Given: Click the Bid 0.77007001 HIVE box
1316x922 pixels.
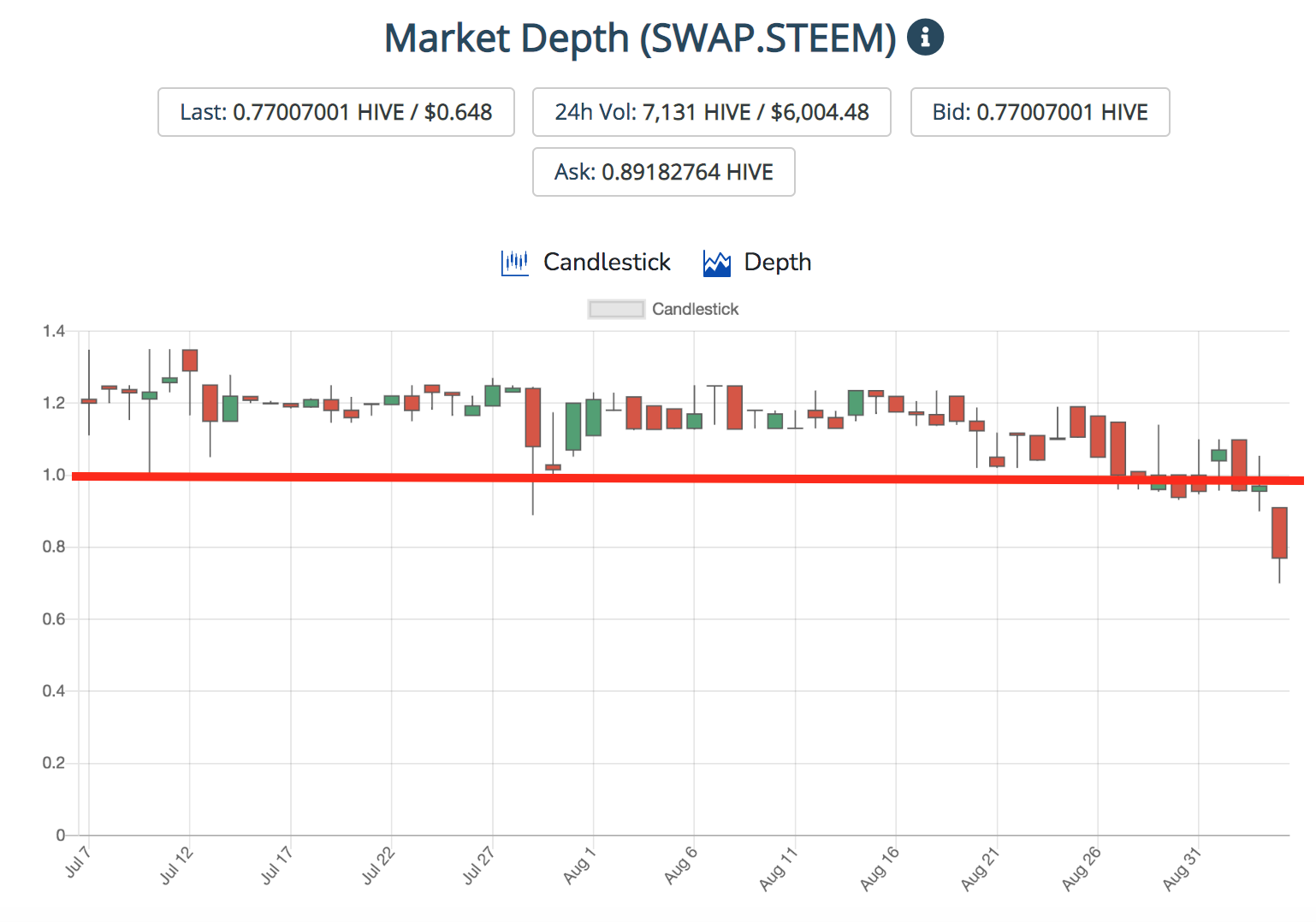Looking at the screenshot, I should 1040,112.
